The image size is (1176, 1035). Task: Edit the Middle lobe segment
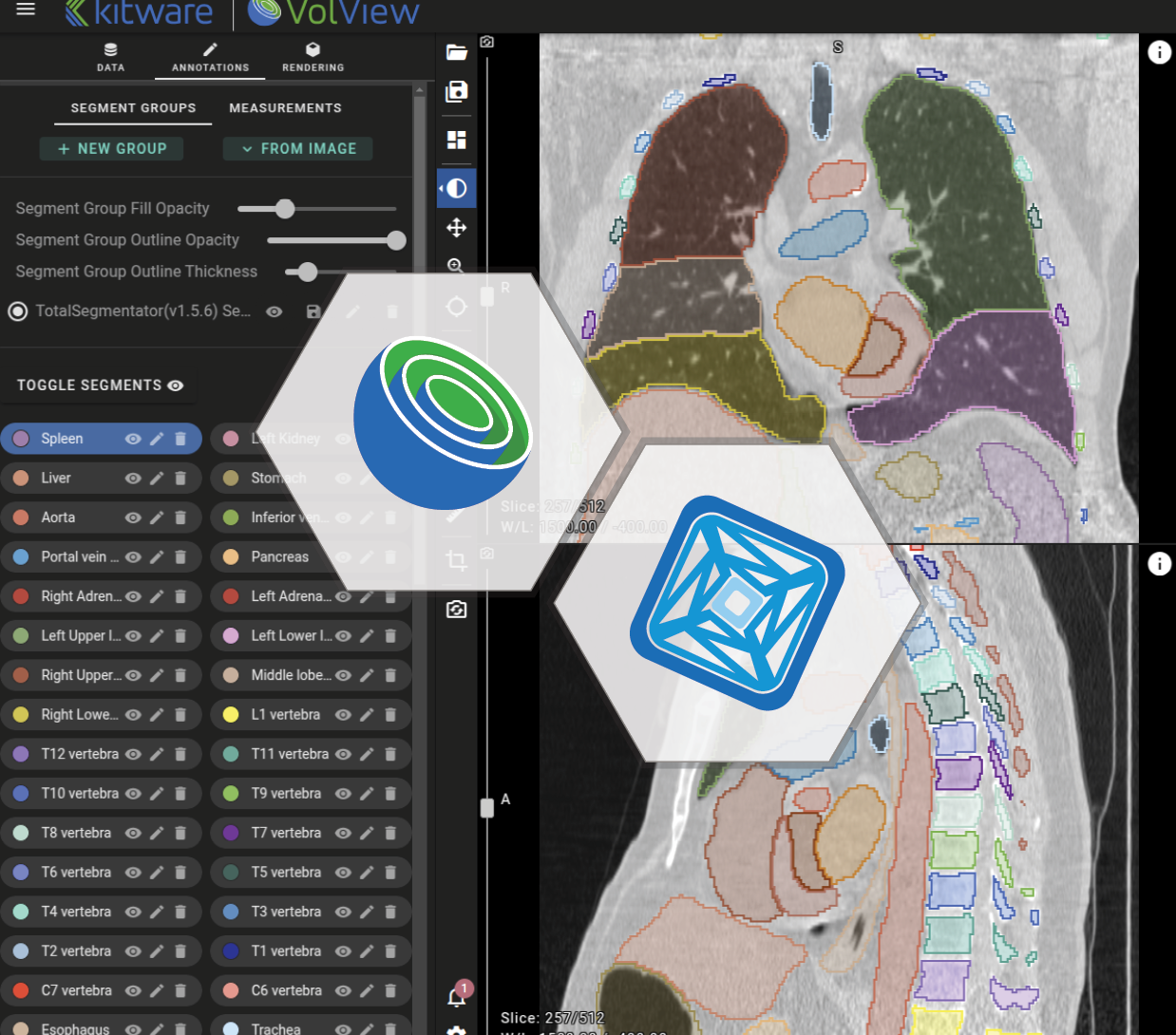click(x=367, y=675)
